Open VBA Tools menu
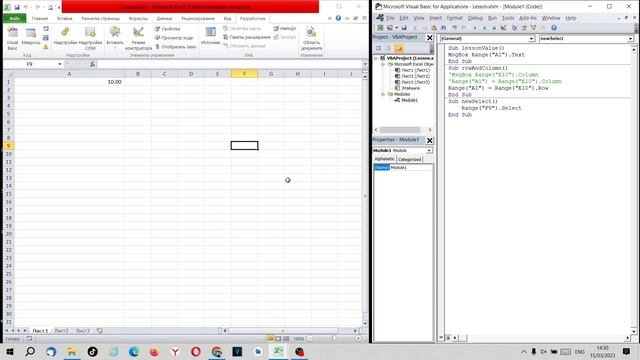Image resolution: width=640 pixels, height=360 pixels. [x=508, y=18]
